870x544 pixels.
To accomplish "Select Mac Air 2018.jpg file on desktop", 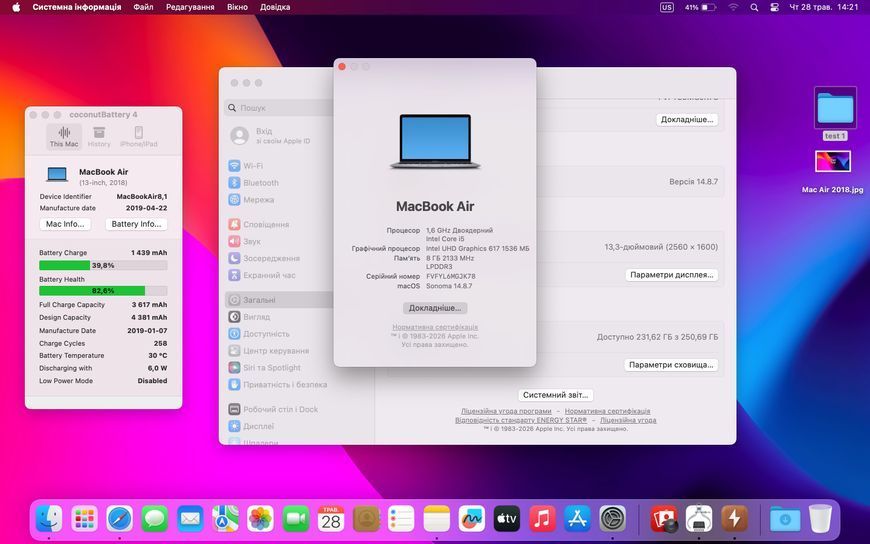I will 832,172.
